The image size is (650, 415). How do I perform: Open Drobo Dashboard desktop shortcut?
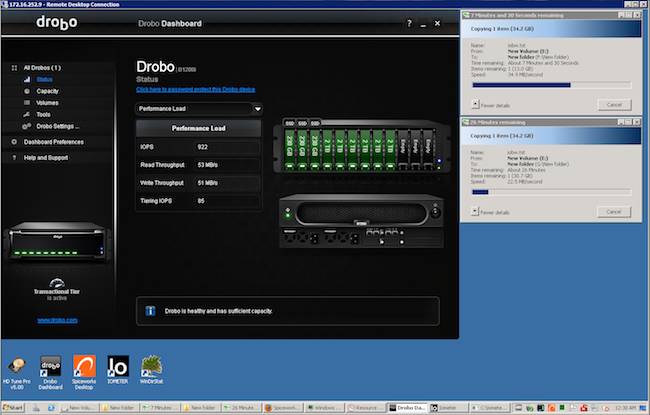tap(51, 373)
